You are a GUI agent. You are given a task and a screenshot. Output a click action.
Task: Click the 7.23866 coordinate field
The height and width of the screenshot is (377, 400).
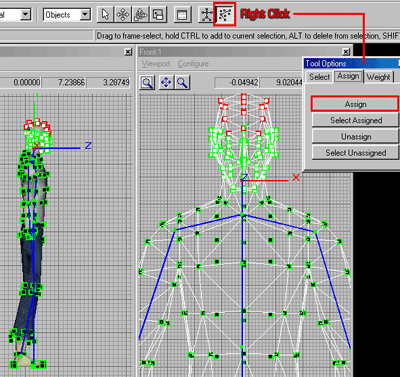coord(64,82)
